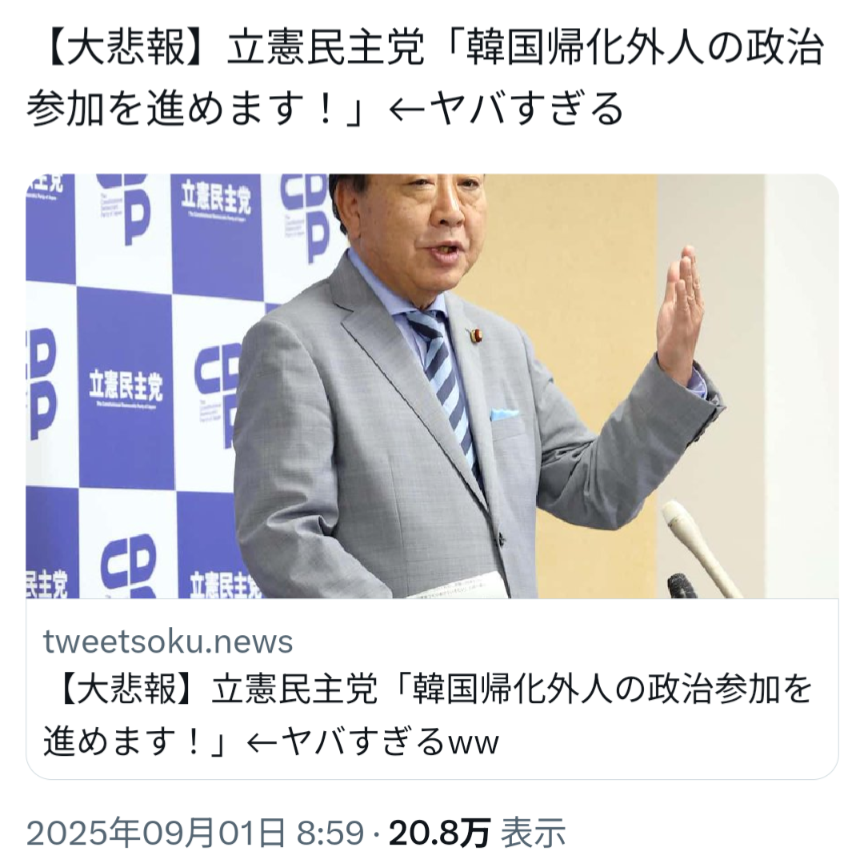The image size is (864, 861).
Task: Open the card headline starting with 【大悲報】
Action: (427, 714)
